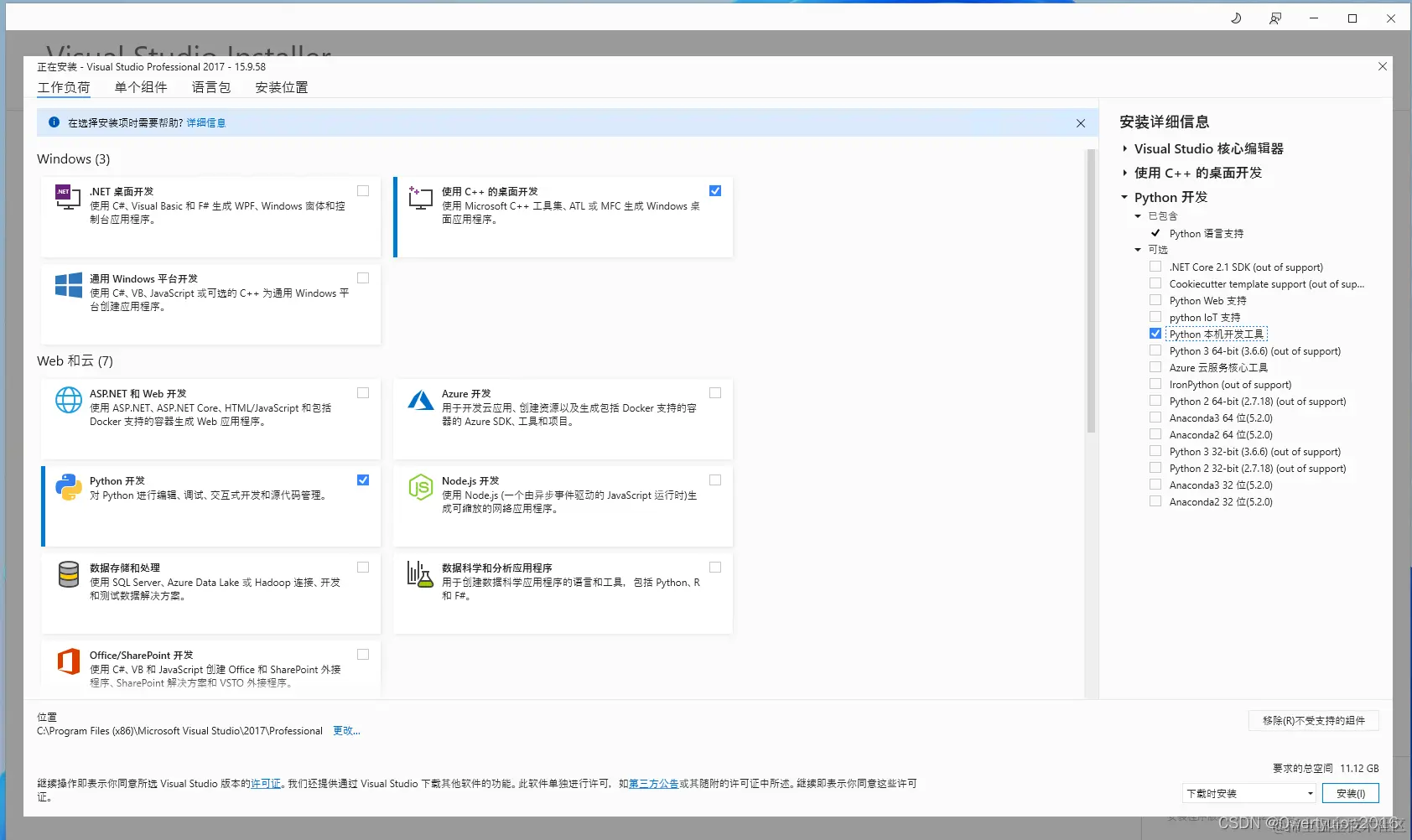Switch to the 工作负荷 tab
This screenshot has height=840, width=1412.
click(x=64, y=87)
